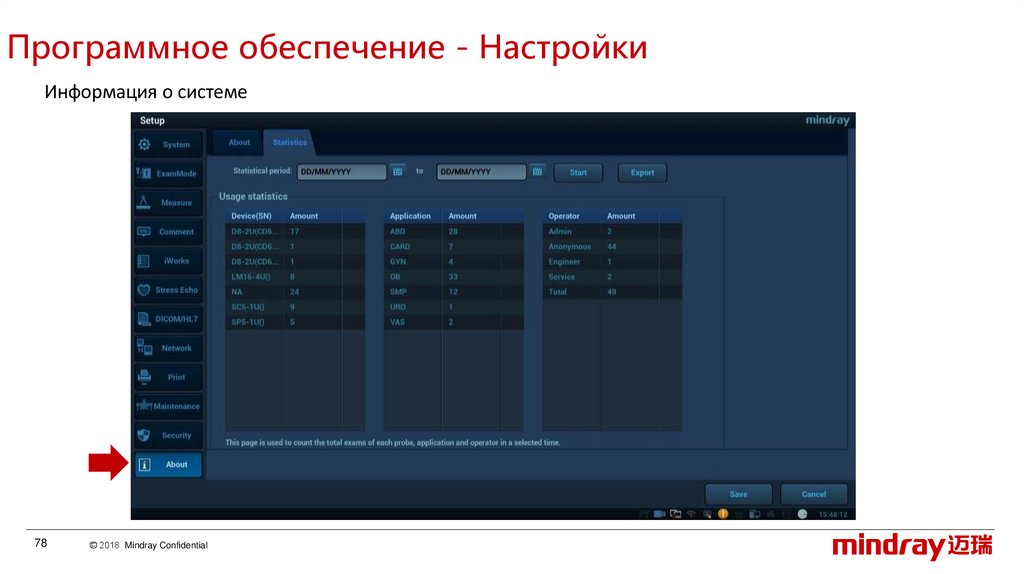This screenshot has height=574, width=1024.
Task: Open the Comment settings page
Action: click(168, 232)
